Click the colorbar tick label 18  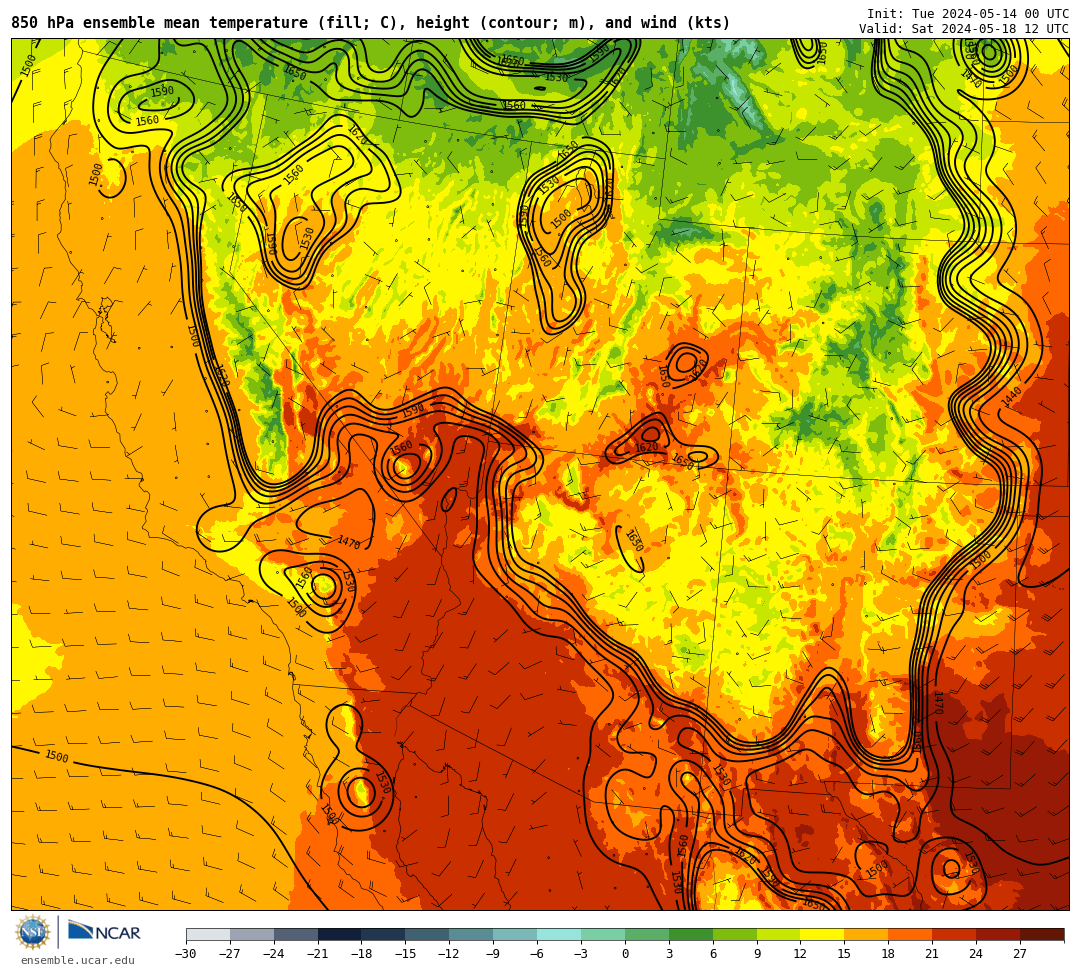coord(889,954)
